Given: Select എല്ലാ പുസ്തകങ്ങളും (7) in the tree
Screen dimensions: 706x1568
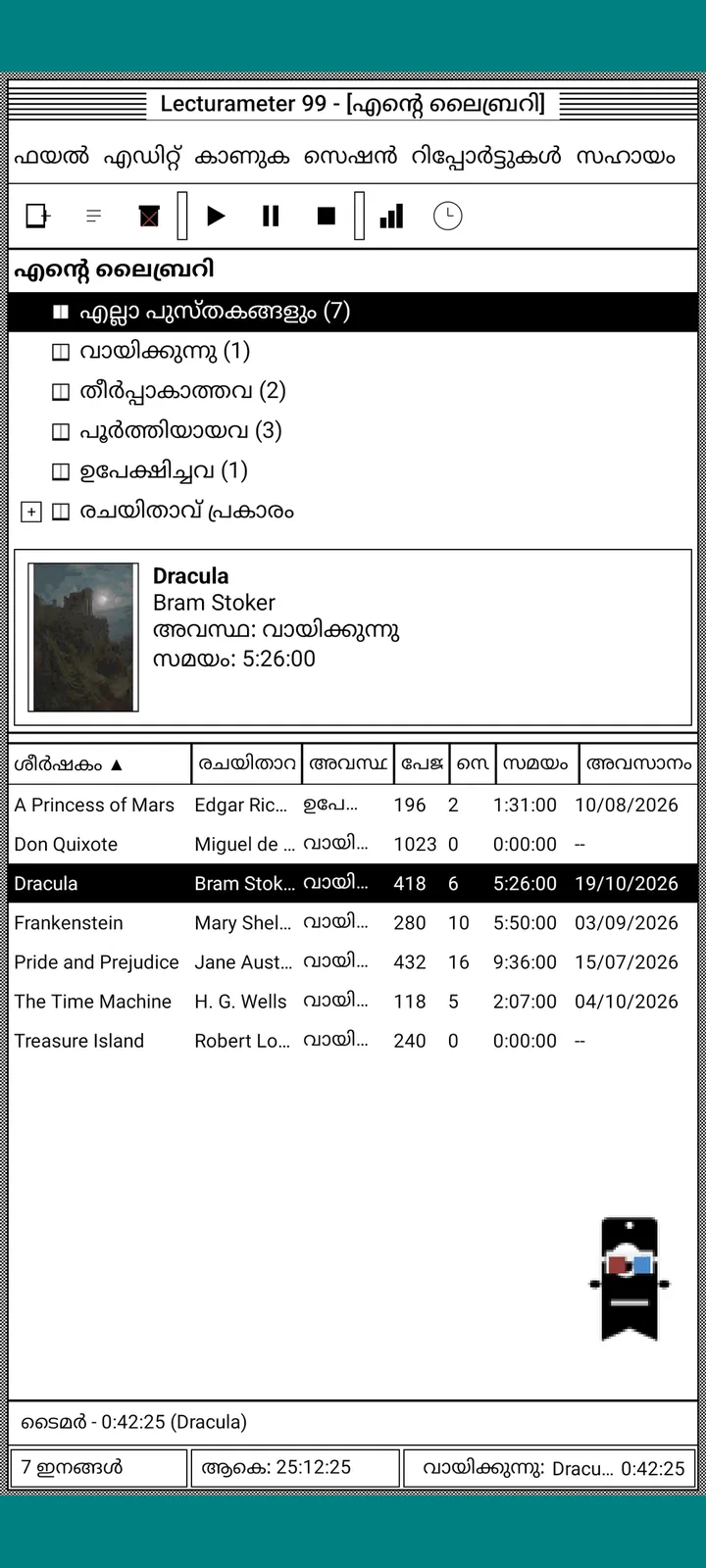Looking at the screenshot, I should click(x=353, y=312).
